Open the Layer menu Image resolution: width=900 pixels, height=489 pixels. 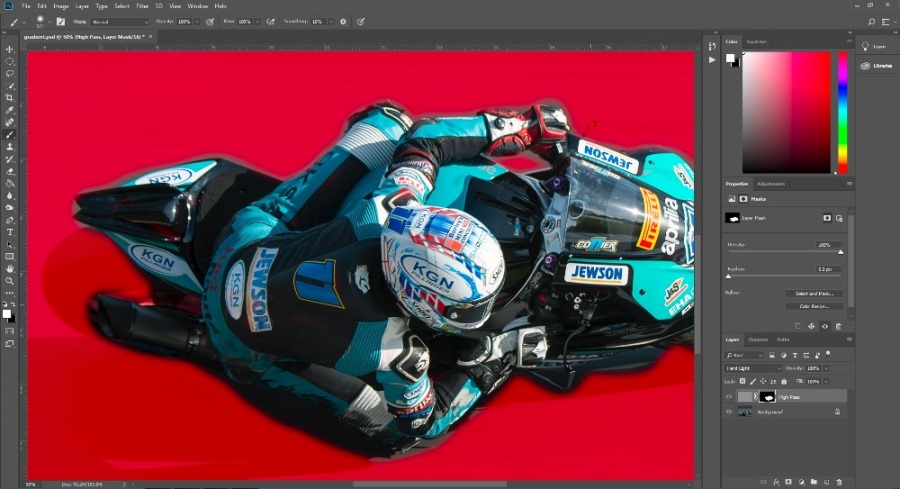tap(82, 6)
